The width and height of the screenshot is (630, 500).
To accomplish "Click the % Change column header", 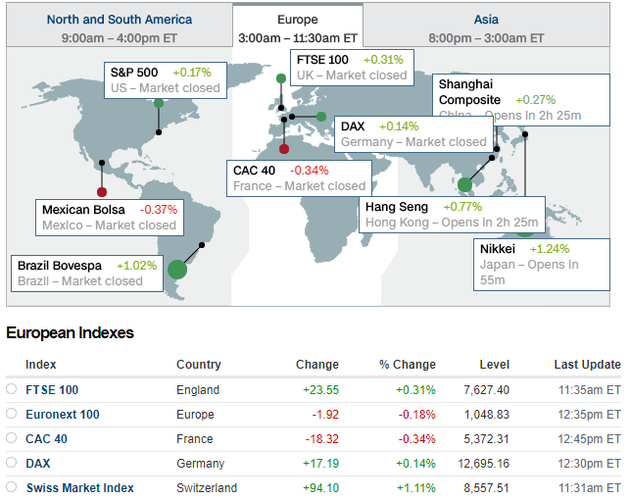I will (407, 365).
